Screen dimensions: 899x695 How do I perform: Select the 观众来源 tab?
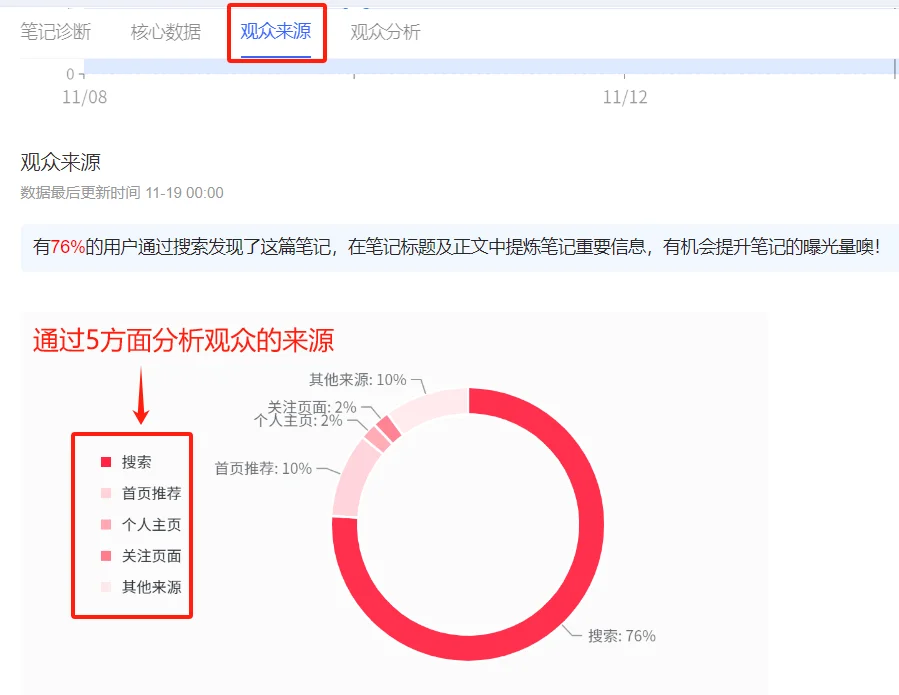click(276, 31)
